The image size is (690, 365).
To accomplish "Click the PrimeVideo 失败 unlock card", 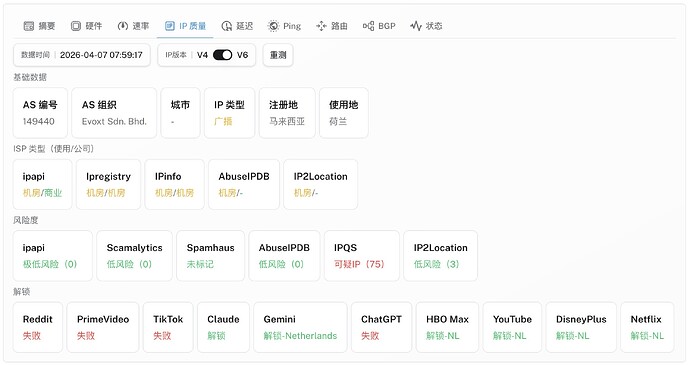I will click(103, 327).
